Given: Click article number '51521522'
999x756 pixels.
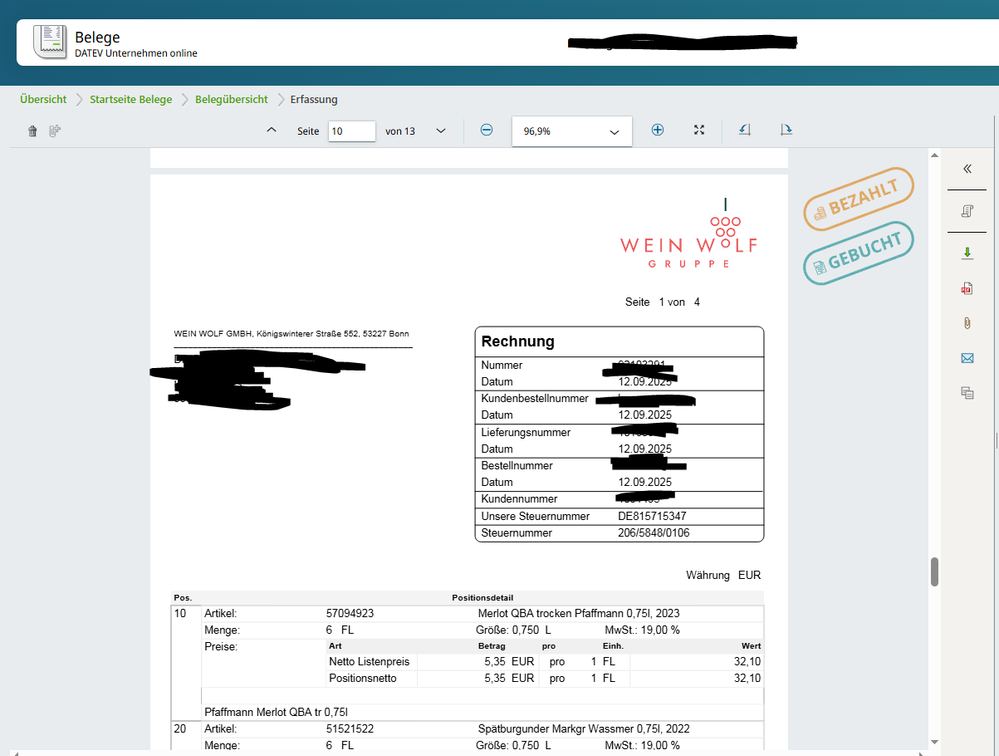Looking at the screenshot, I should (x=350, y=729).
